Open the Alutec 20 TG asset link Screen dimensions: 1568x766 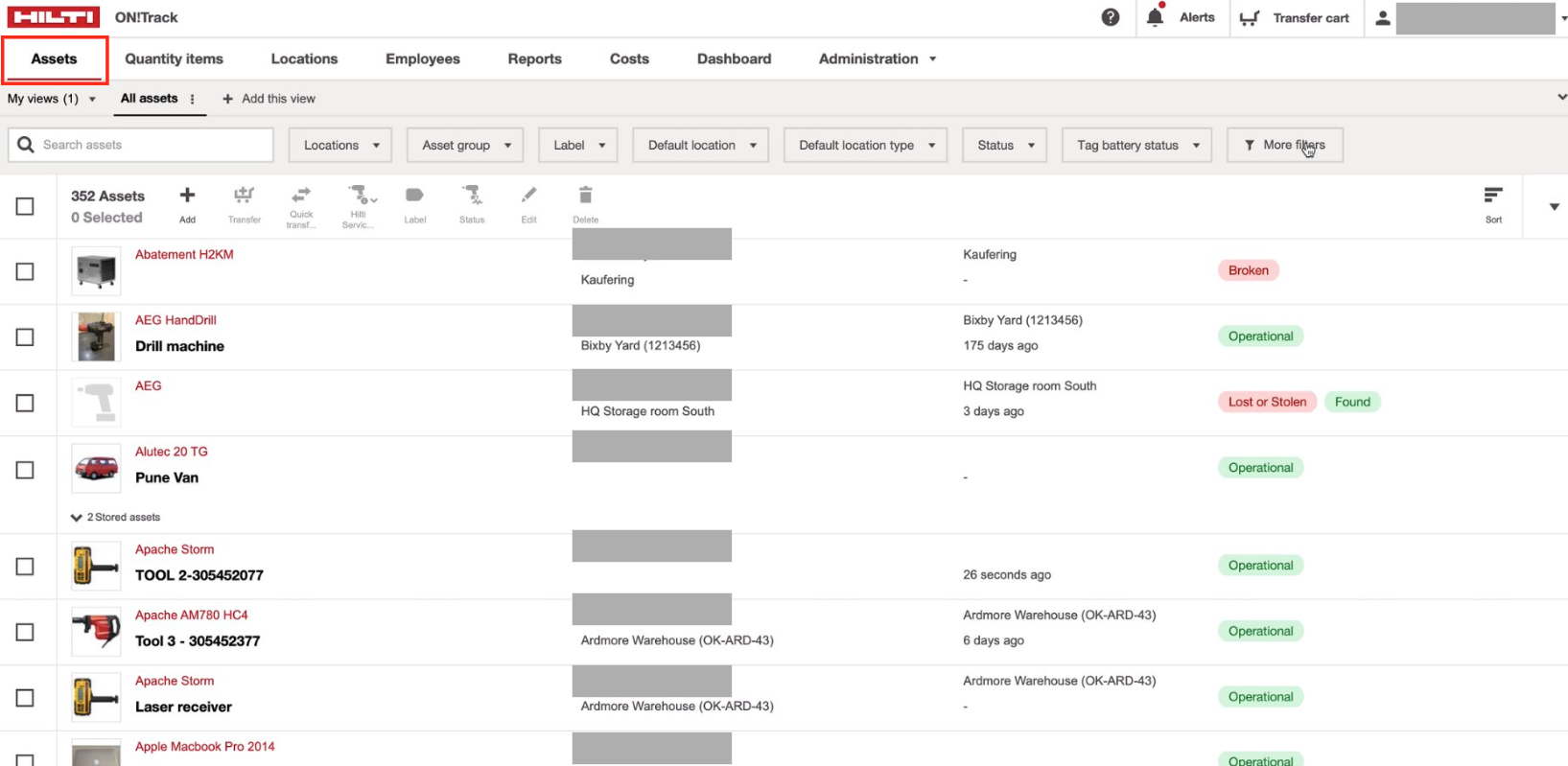click(x=171, y=452)
